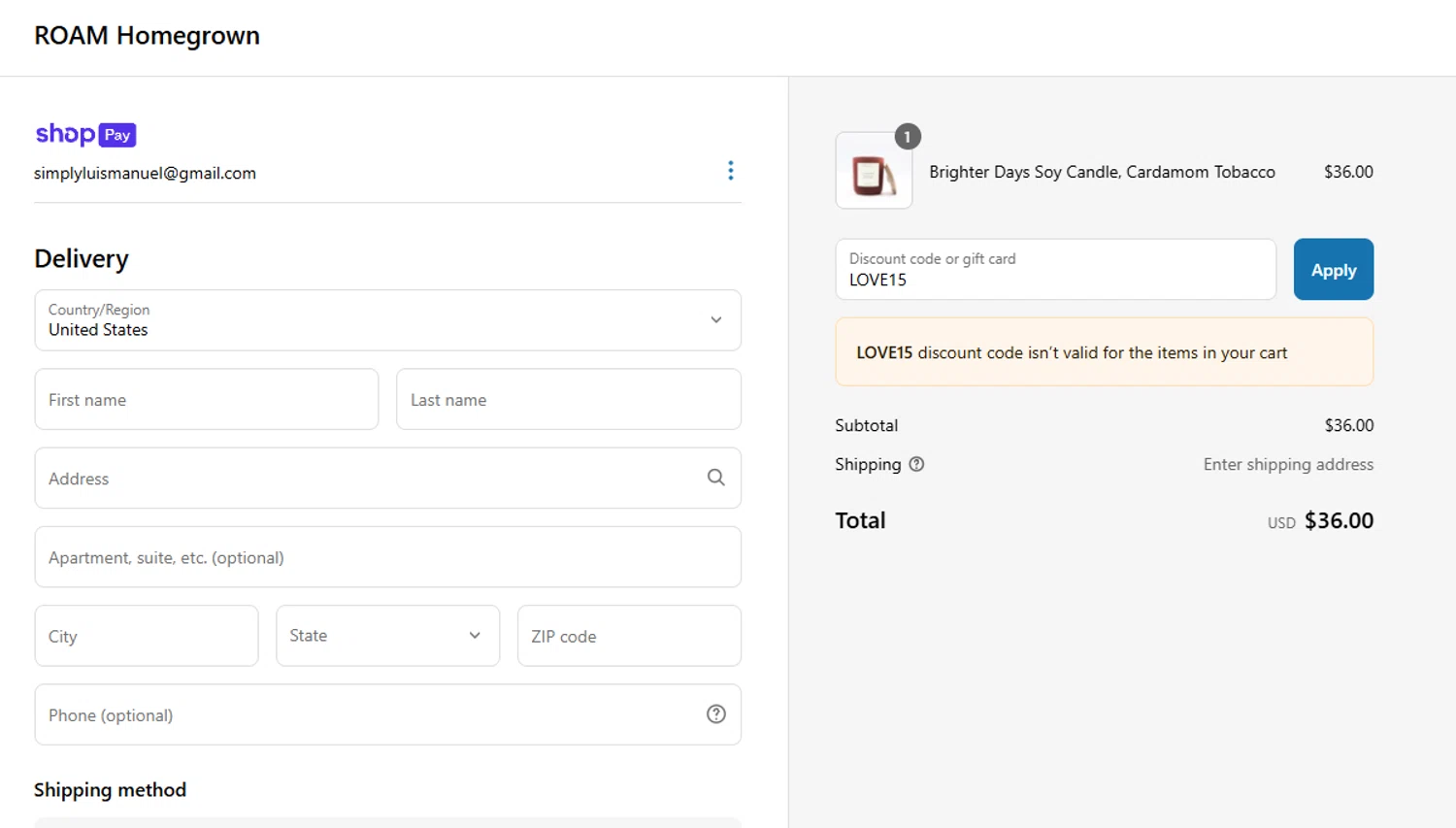Click the ZIP code field

(x=629, y=636)
